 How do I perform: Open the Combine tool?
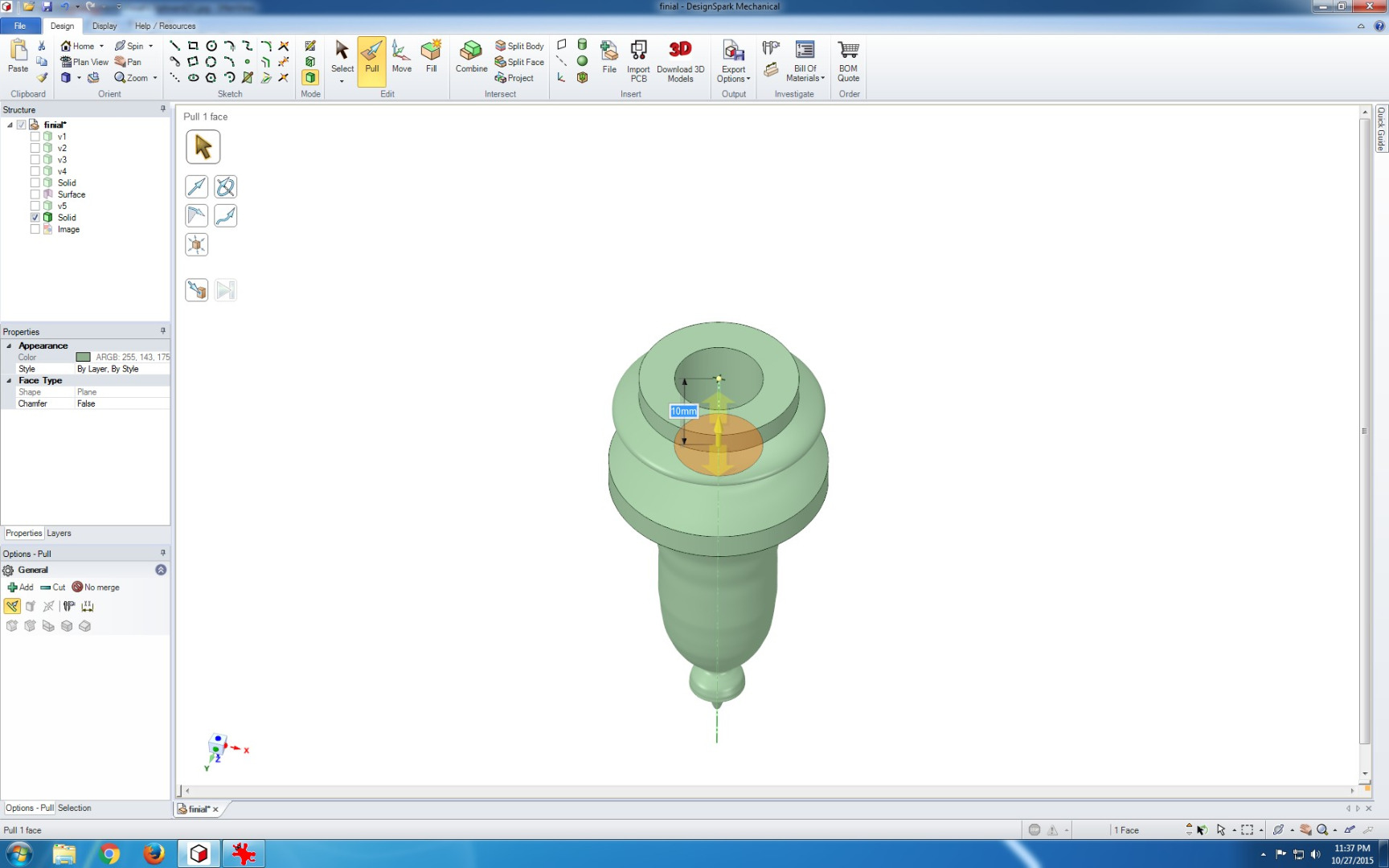[471, 57]
